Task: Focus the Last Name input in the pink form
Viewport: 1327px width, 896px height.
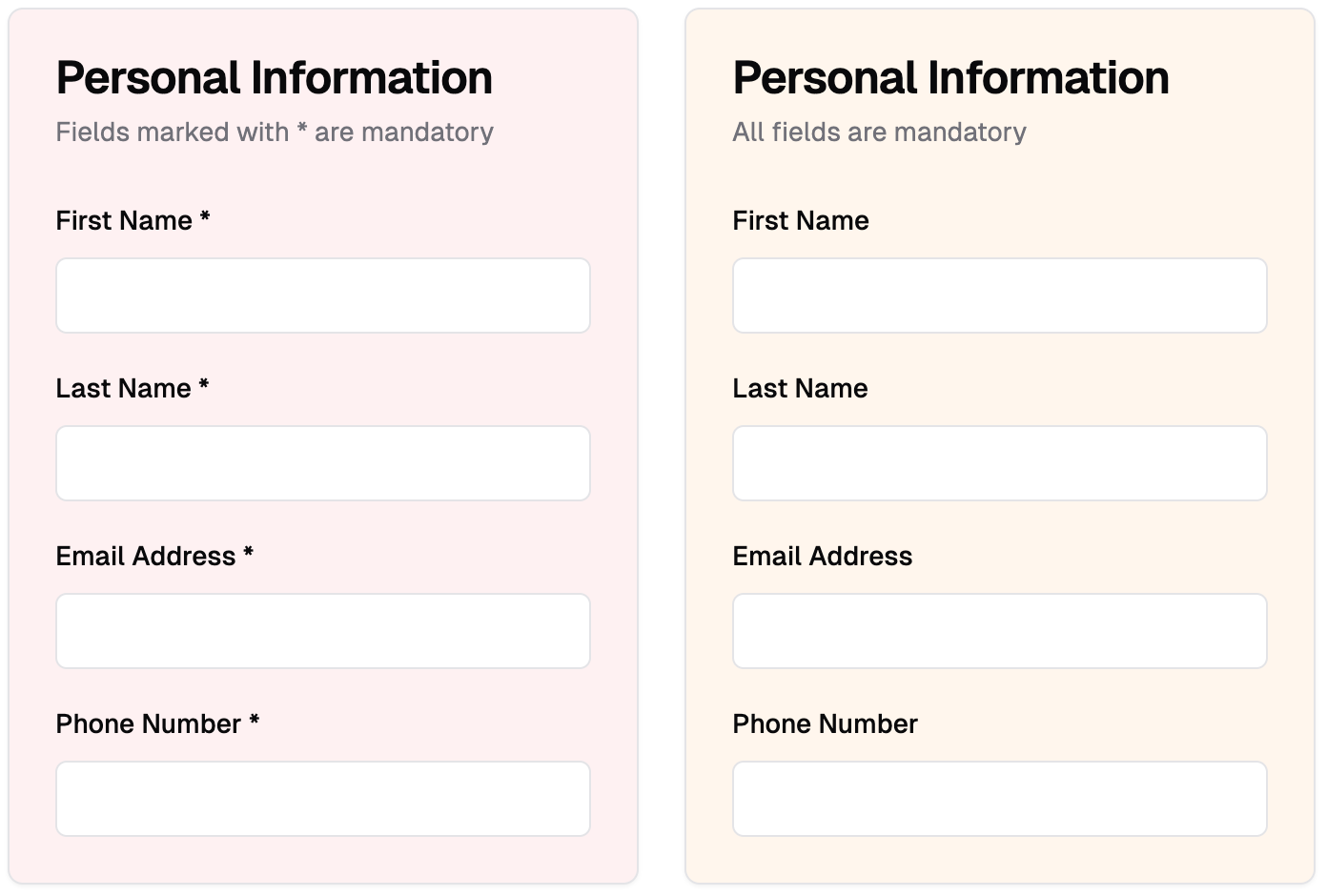Action: click(322, 463)
